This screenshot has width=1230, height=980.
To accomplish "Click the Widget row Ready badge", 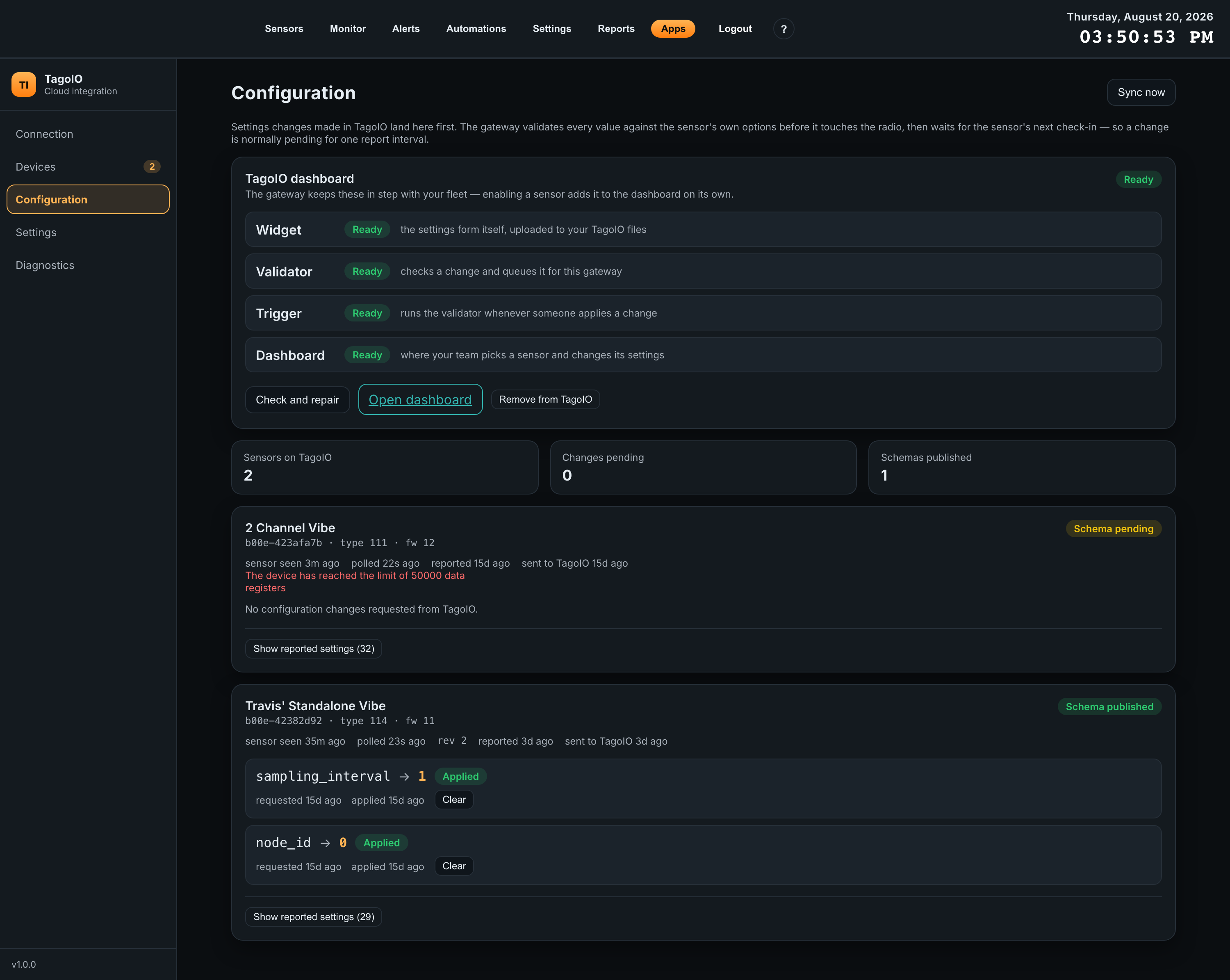I will pyautogui.click(x=367, y=229).
